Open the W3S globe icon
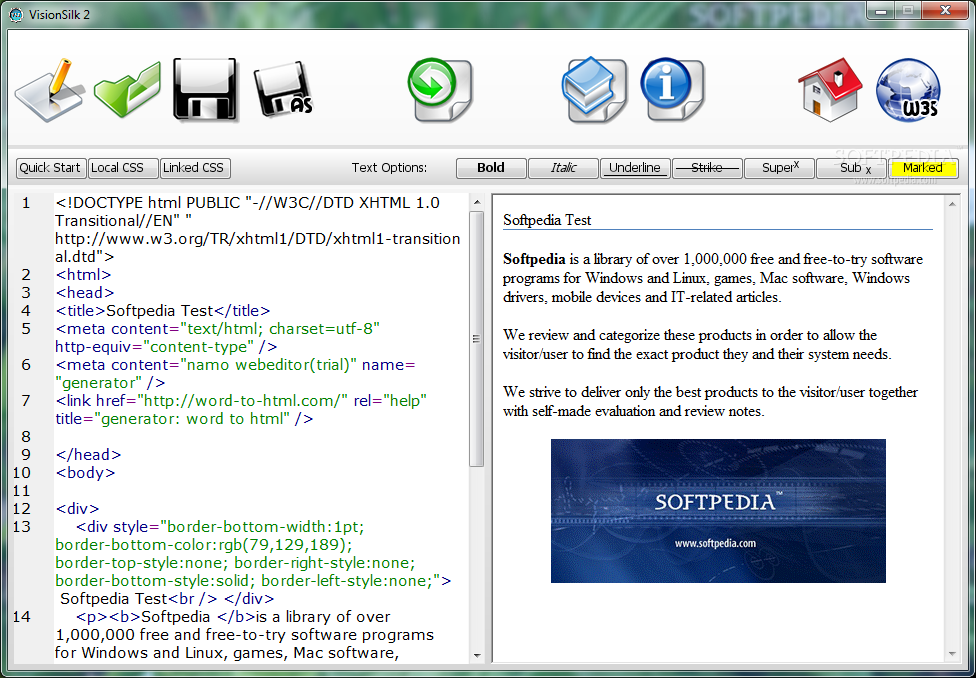 pyautogui.click(x=908, y=90)
